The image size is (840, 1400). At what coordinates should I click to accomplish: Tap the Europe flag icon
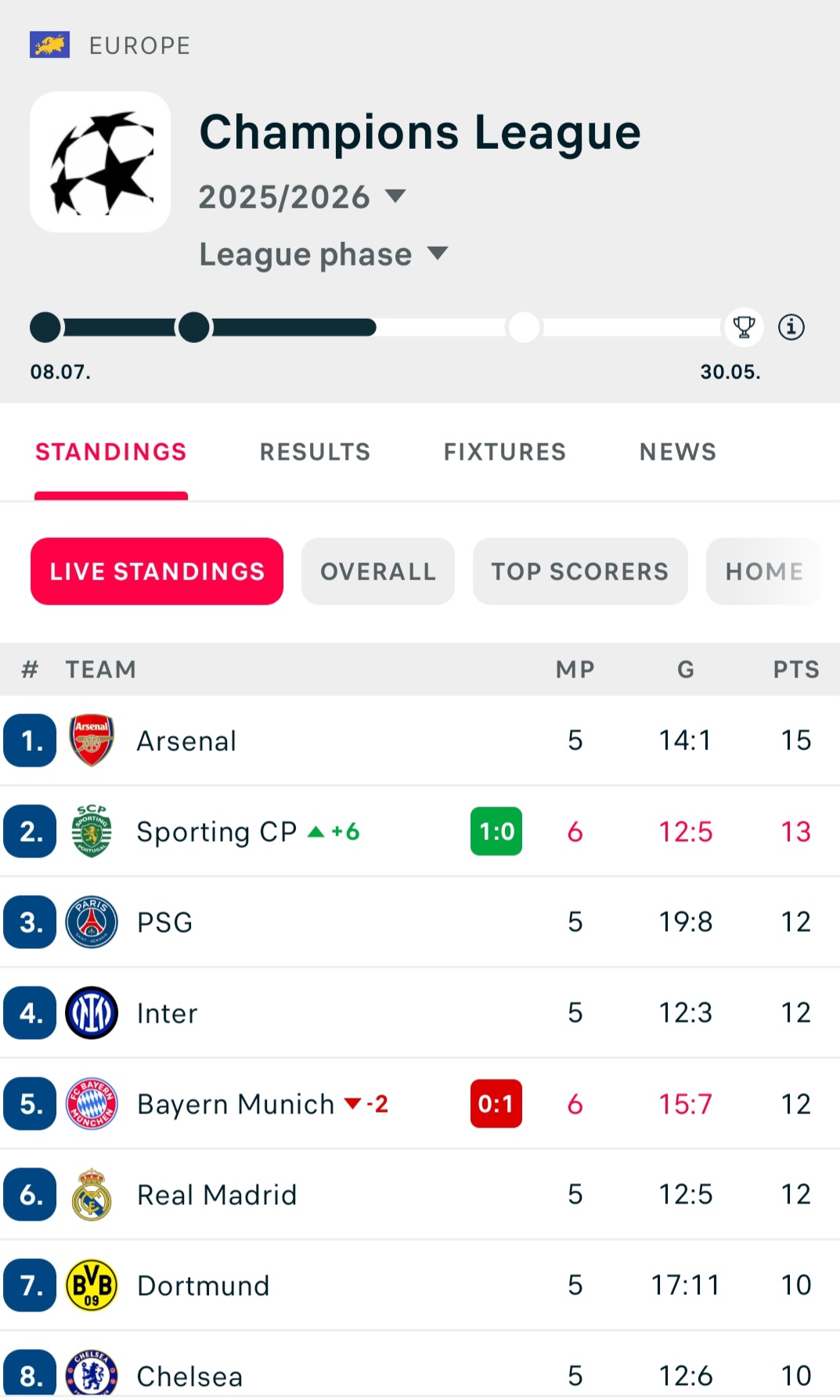coord(49,45)
